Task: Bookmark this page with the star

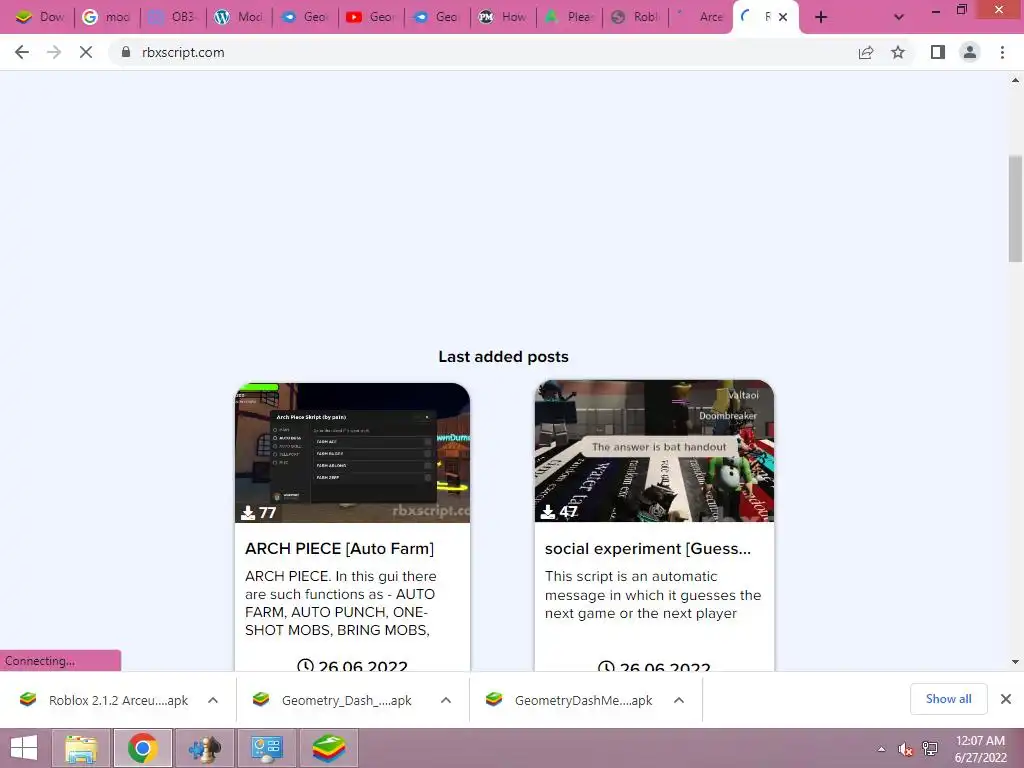Action: tap(898, 52)
